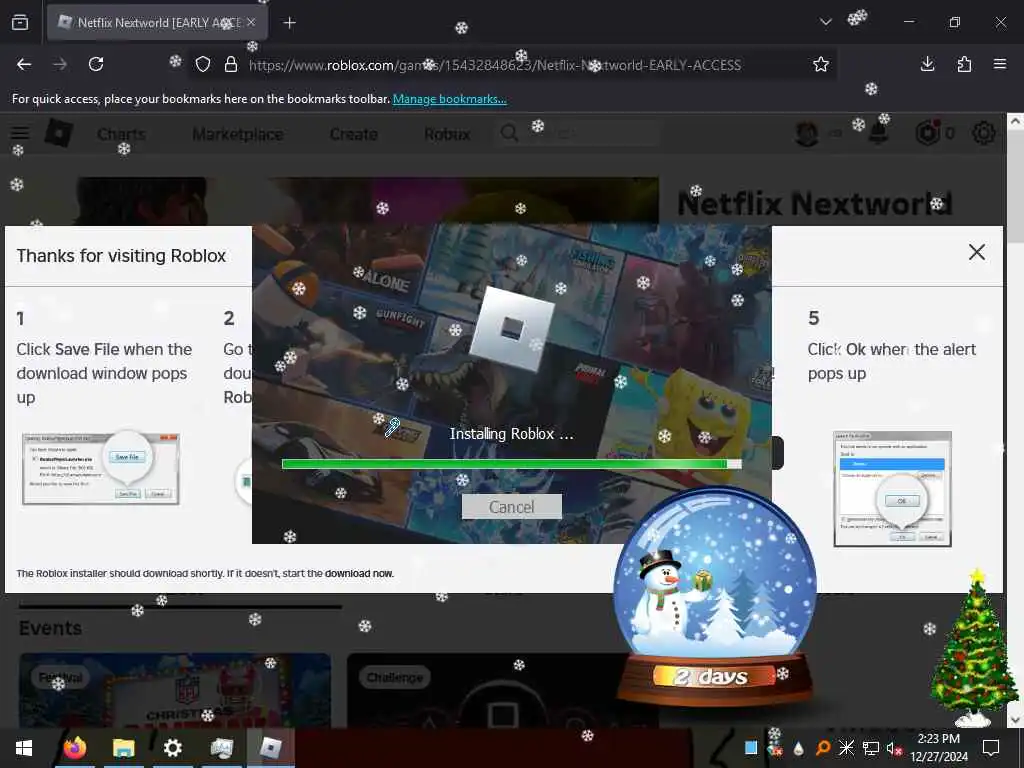Viewport: 1024px width, 768px height.
Task: Click the Firefox back arrow
Action: tap(24, 64)
